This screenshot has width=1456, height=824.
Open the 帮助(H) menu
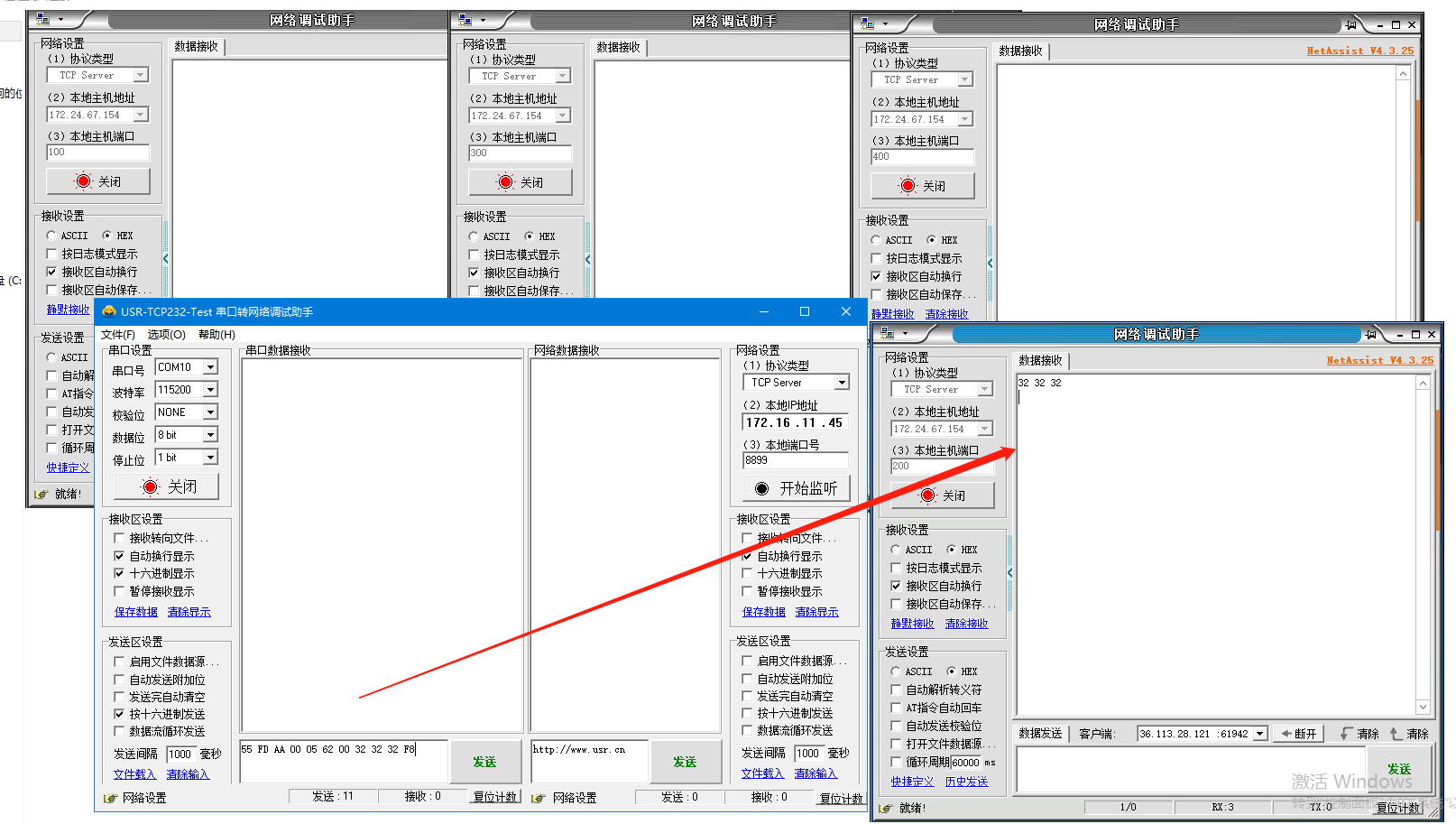(x=216, y=335)
